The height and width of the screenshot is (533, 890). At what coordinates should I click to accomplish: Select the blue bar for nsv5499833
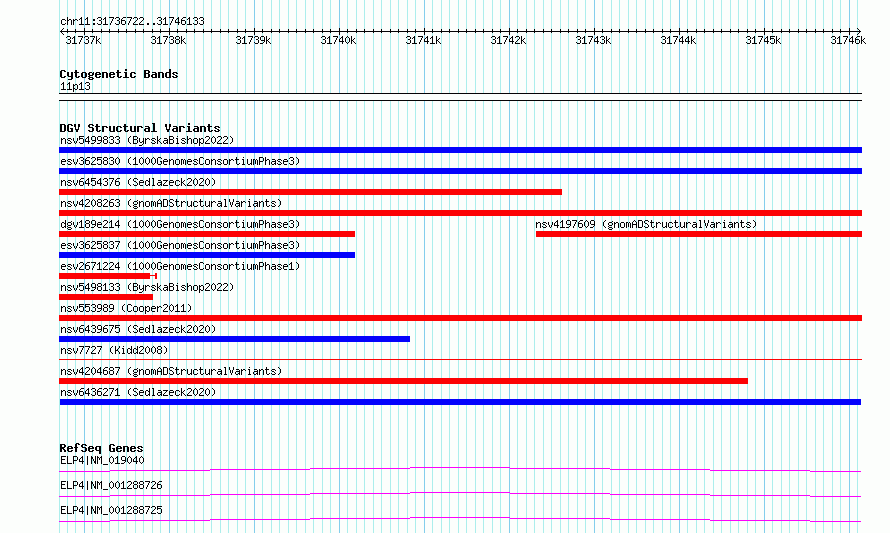pos(460,150)
